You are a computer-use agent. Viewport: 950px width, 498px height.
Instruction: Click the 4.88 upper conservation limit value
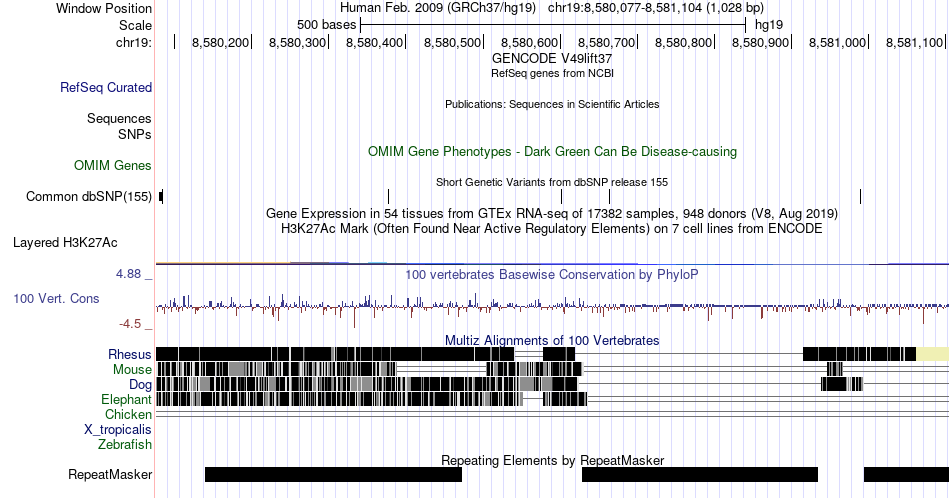click(128, 274)
